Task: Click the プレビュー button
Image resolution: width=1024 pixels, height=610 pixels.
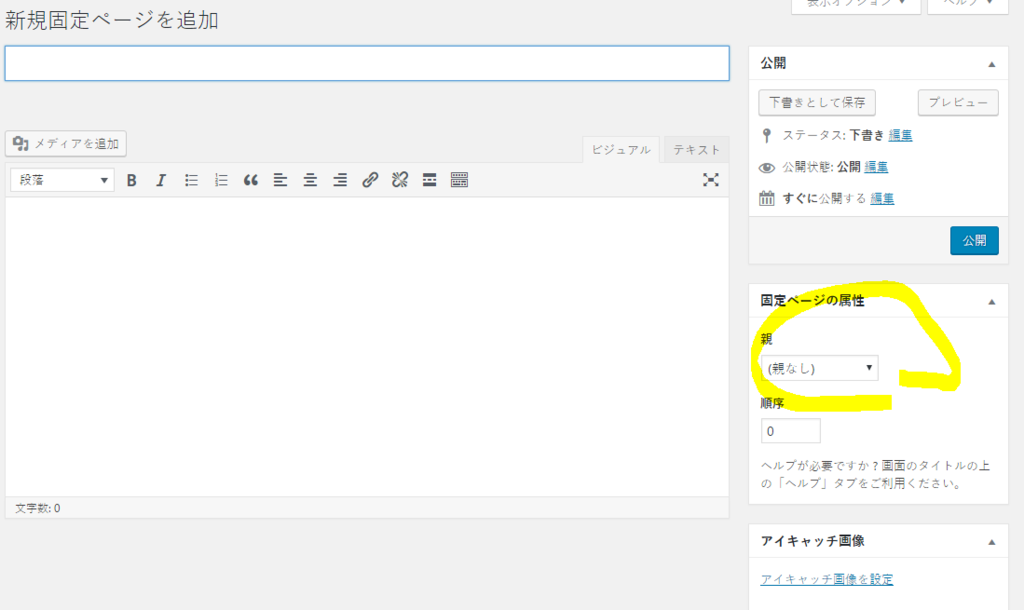Action: pos(958,103)
